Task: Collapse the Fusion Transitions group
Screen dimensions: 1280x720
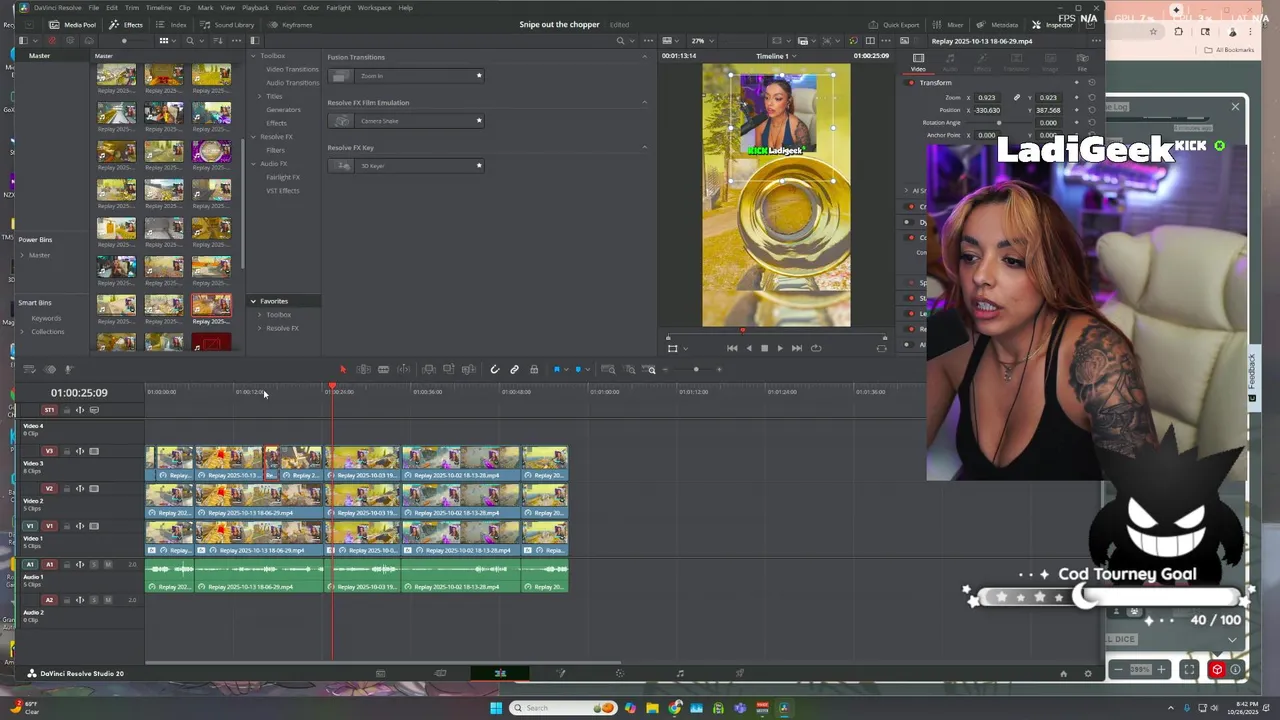Action: [x=644, y=57]
